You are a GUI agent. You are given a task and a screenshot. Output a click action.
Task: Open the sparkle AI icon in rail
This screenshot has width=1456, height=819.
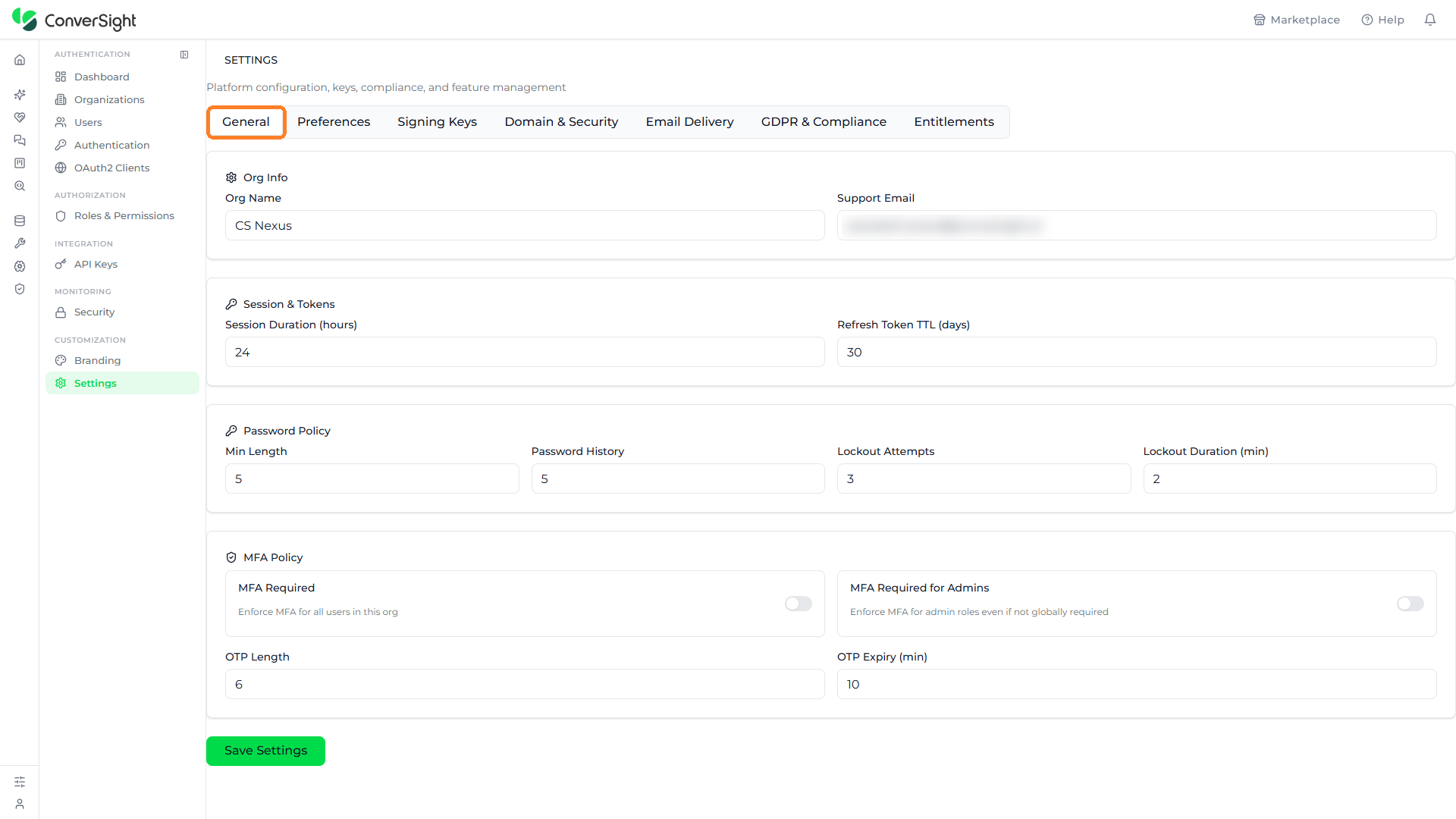(x=20, y=95)
